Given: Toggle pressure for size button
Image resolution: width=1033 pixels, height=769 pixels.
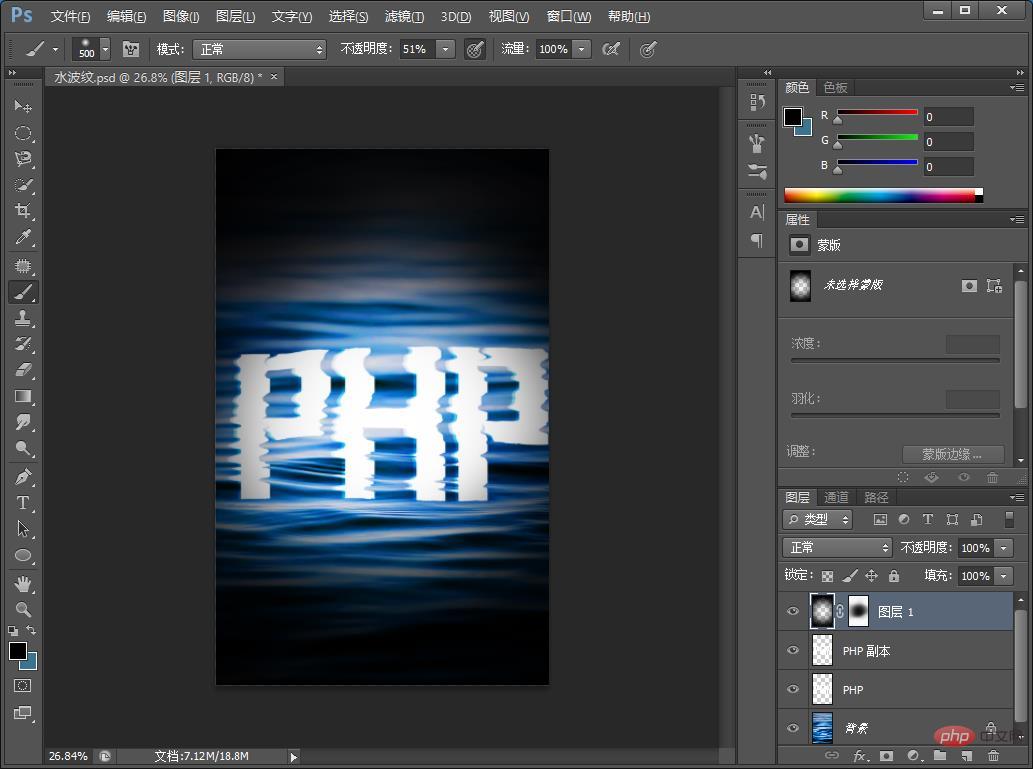Looking at the screenshot, I should pos(648,49).
